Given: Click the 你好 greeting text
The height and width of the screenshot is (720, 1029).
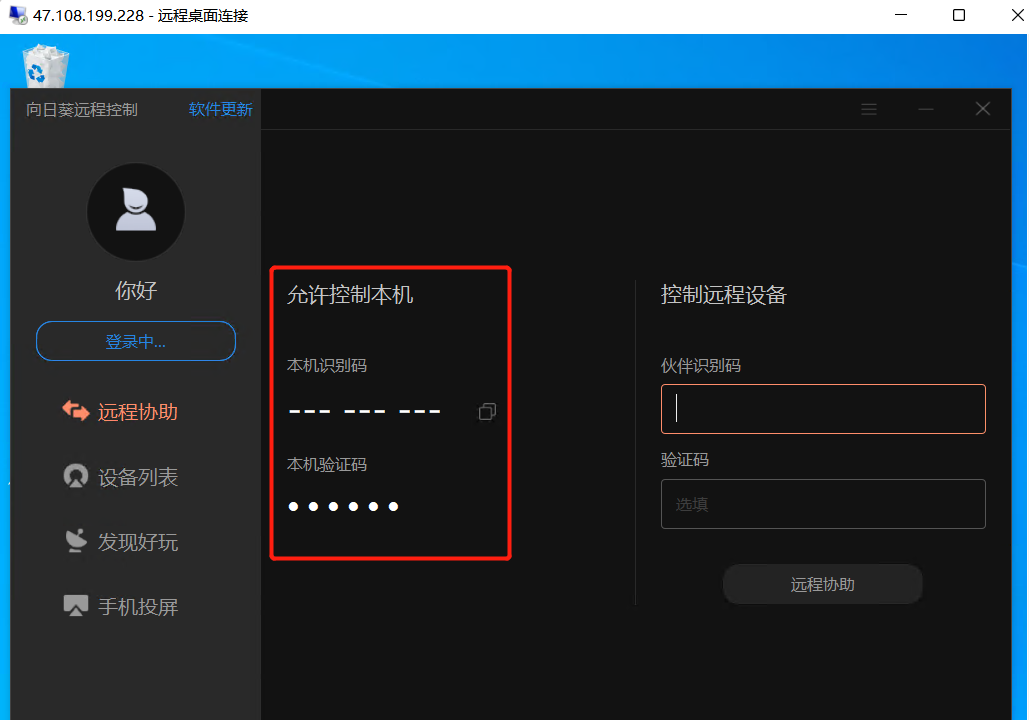Looking at the screenshot, I should click(x=136, y=290).
